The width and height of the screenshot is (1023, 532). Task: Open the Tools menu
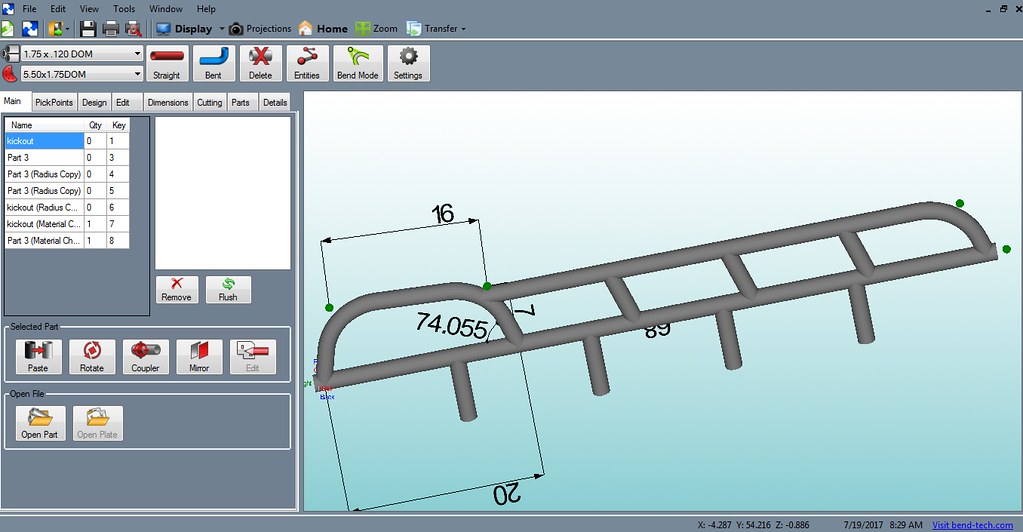pos(124,8)
